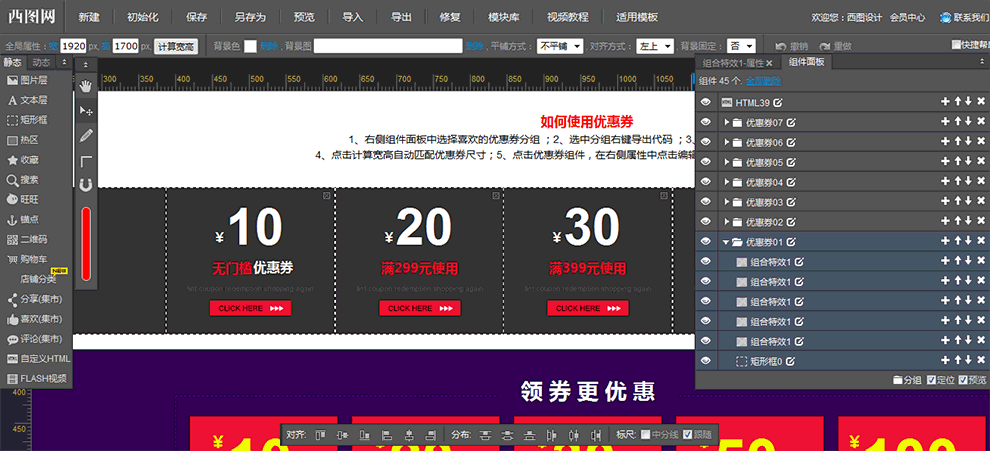Click distribute horizontal centers icon
Screen dimensions: 990x451
(574, 435)
